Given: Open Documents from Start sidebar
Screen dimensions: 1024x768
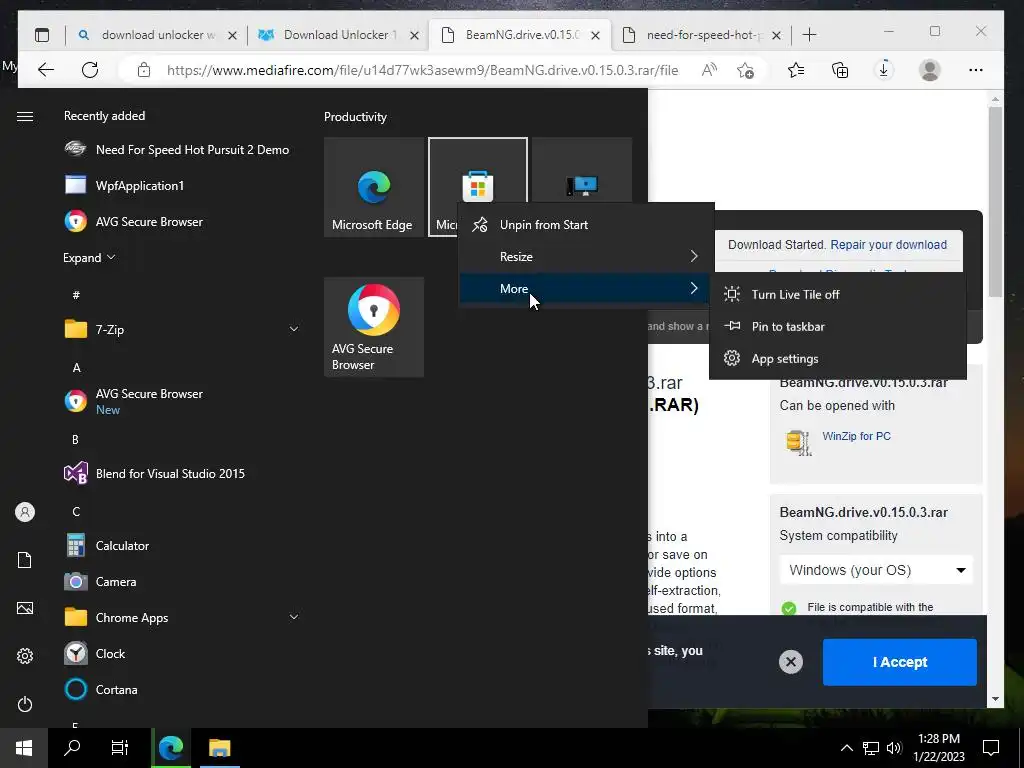Looking at the screenshot, I should [x=25, y=560].
